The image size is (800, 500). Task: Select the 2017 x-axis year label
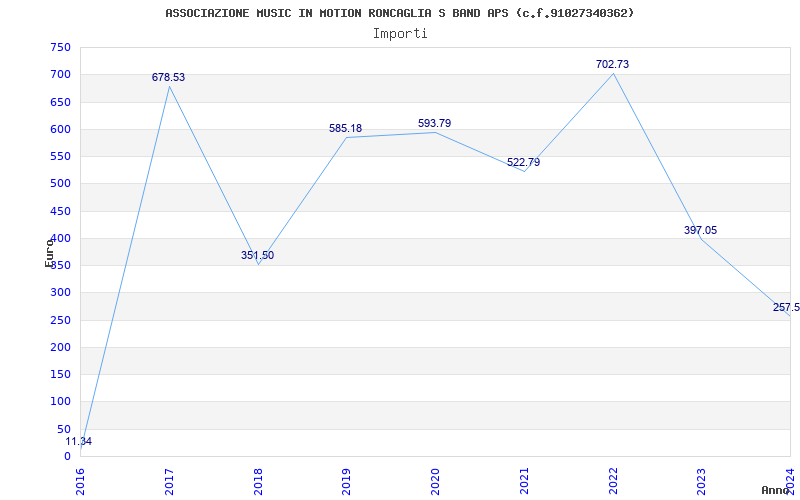tap(169, 482)
